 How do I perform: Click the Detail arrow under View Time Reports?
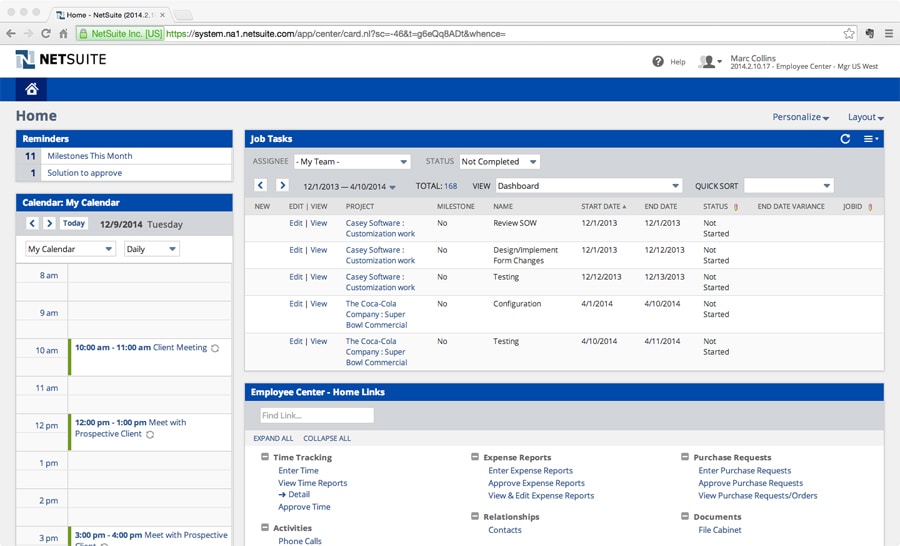282,494
